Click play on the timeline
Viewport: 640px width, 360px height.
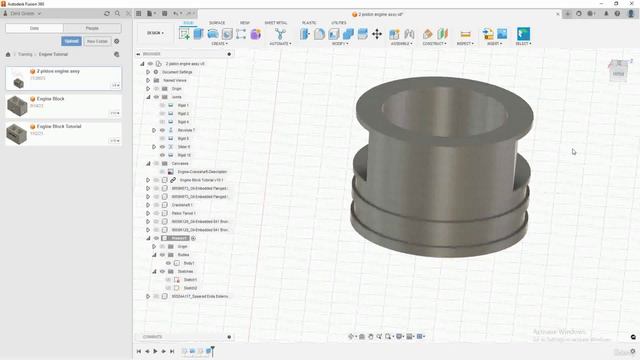156,351
